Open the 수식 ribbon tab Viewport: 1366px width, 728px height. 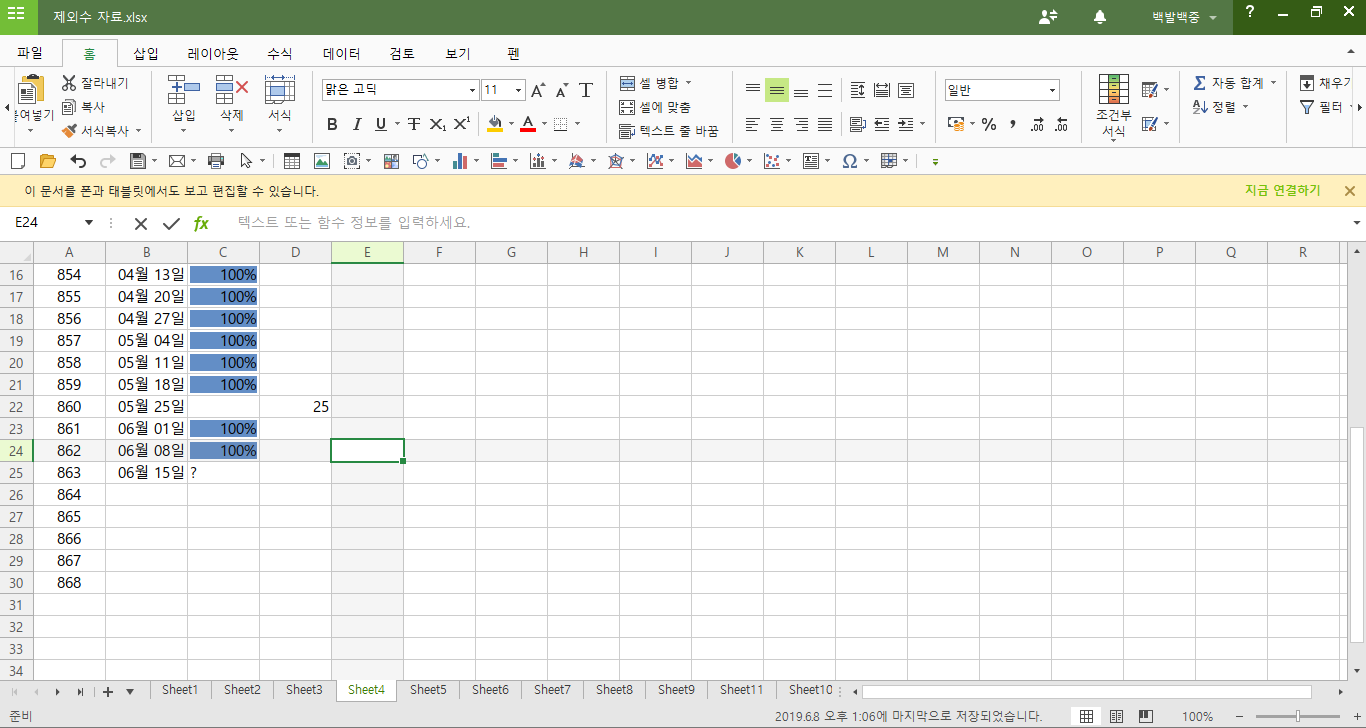point(279,54)
